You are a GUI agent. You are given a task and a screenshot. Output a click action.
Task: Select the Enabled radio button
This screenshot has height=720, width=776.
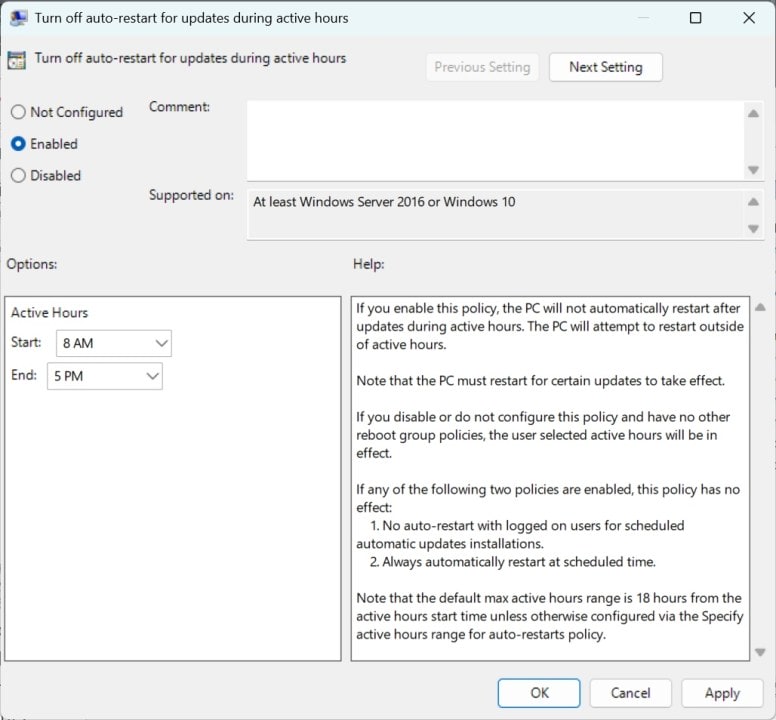(x=18, y=144)
